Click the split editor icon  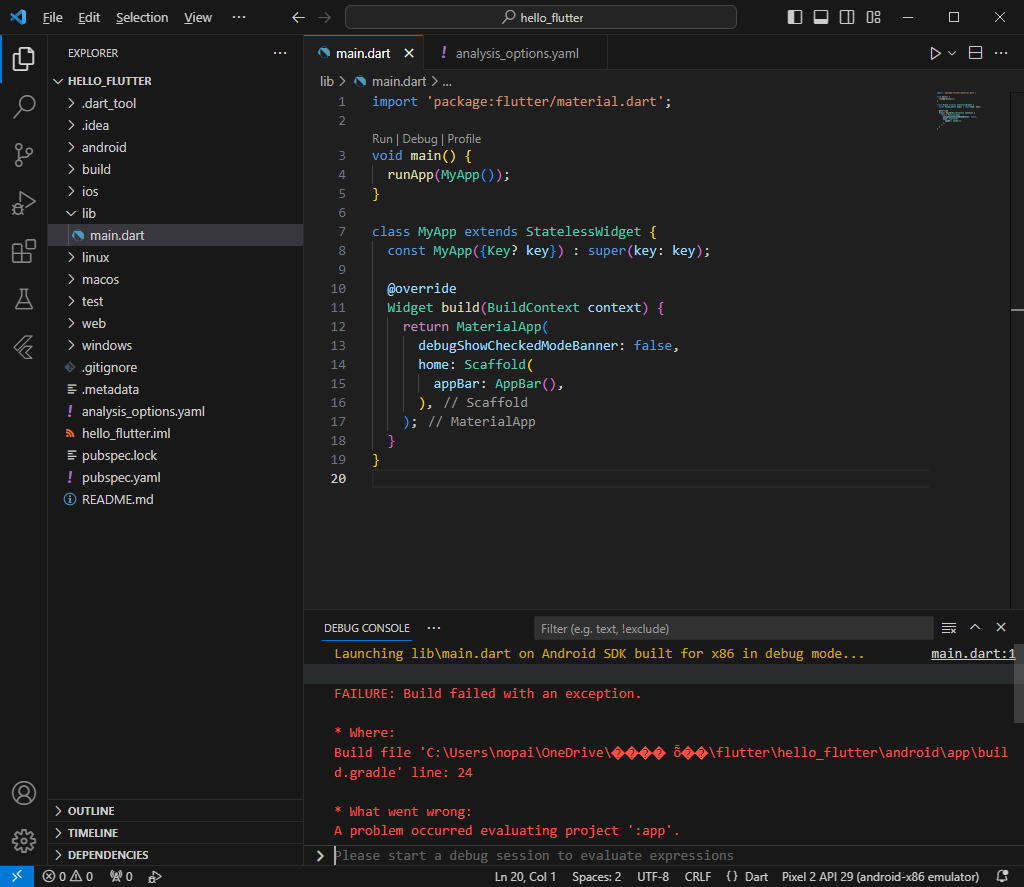(x=975, y=53)
